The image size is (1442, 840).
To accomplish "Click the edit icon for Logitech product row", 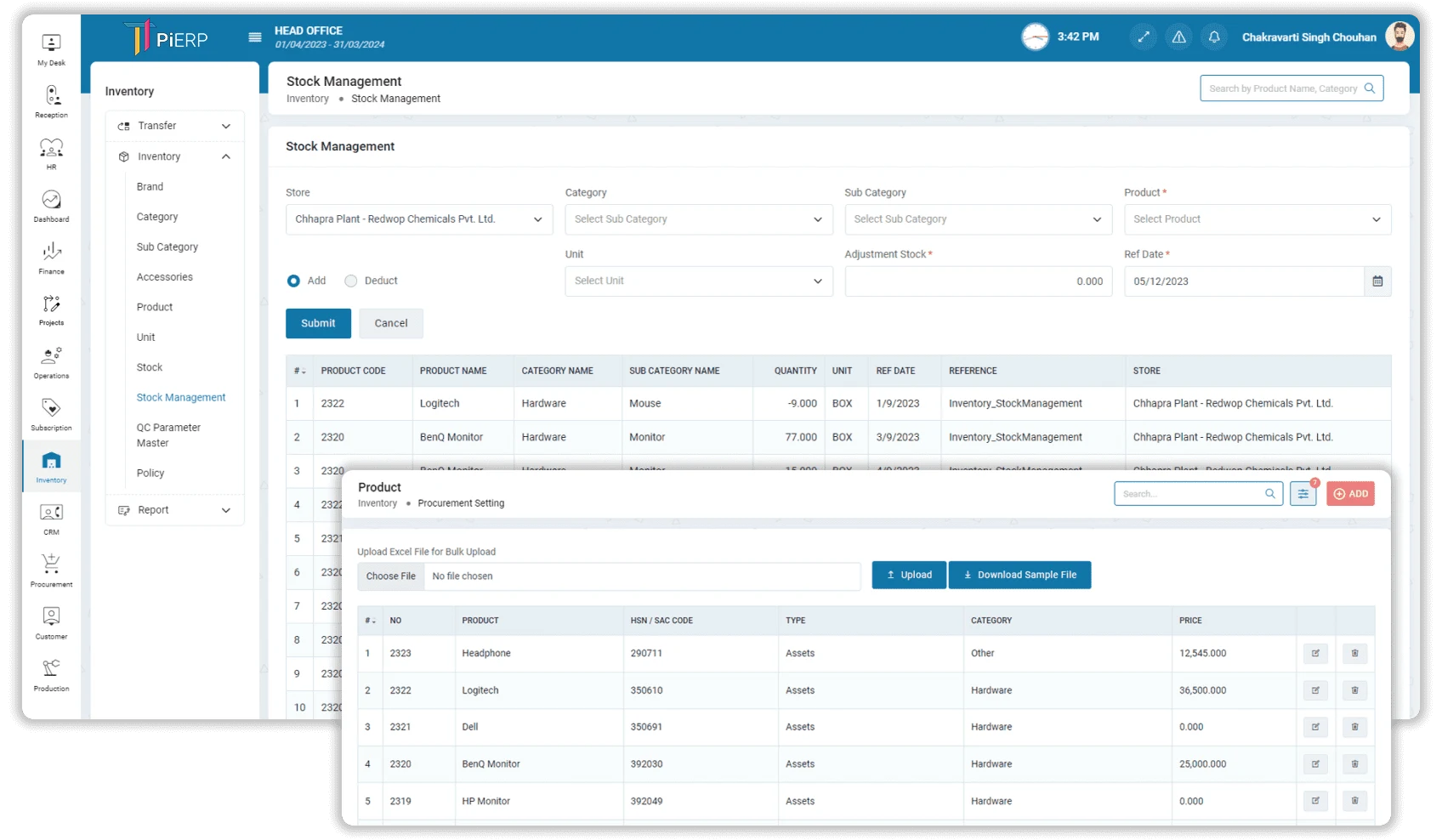I will [1315, 690].
